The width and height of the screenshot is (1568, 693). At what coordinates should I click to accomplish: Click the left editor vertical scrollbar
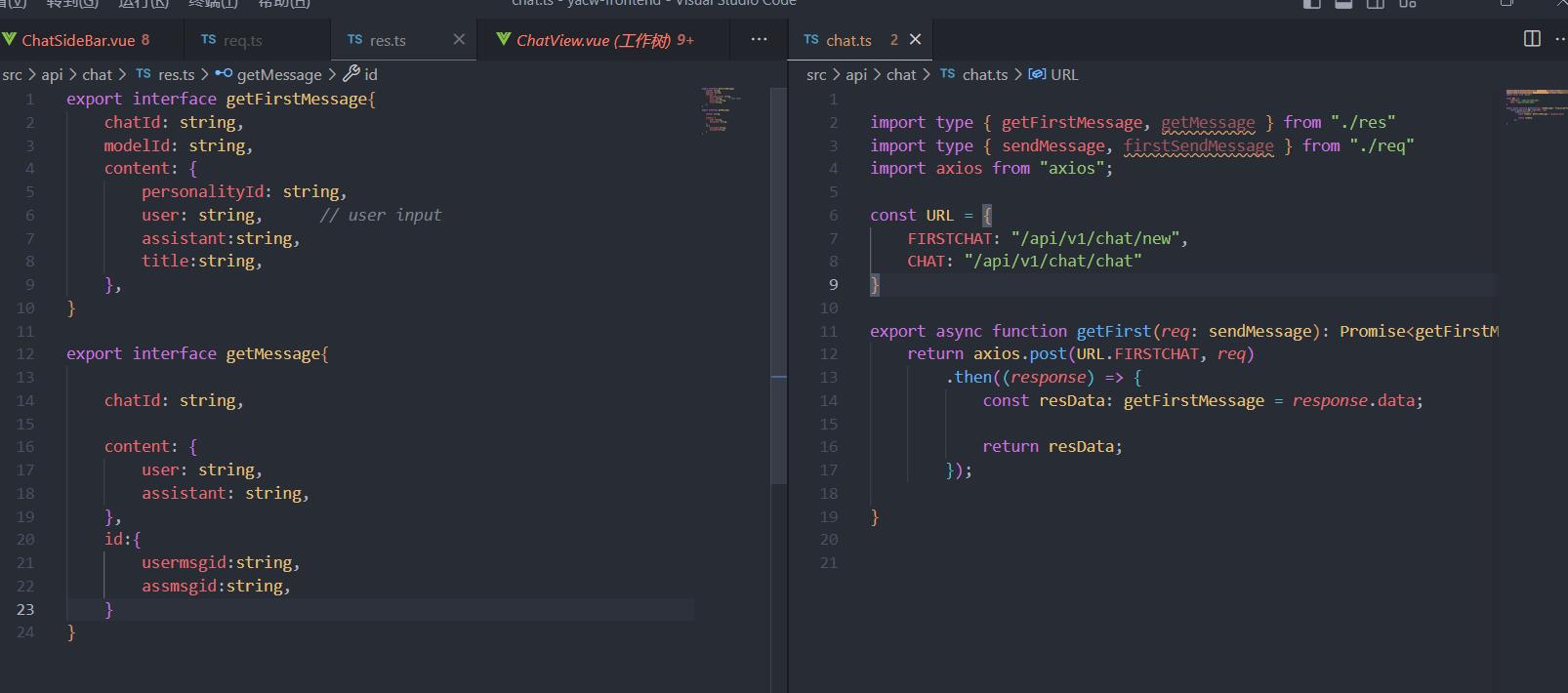coord(778,283)
